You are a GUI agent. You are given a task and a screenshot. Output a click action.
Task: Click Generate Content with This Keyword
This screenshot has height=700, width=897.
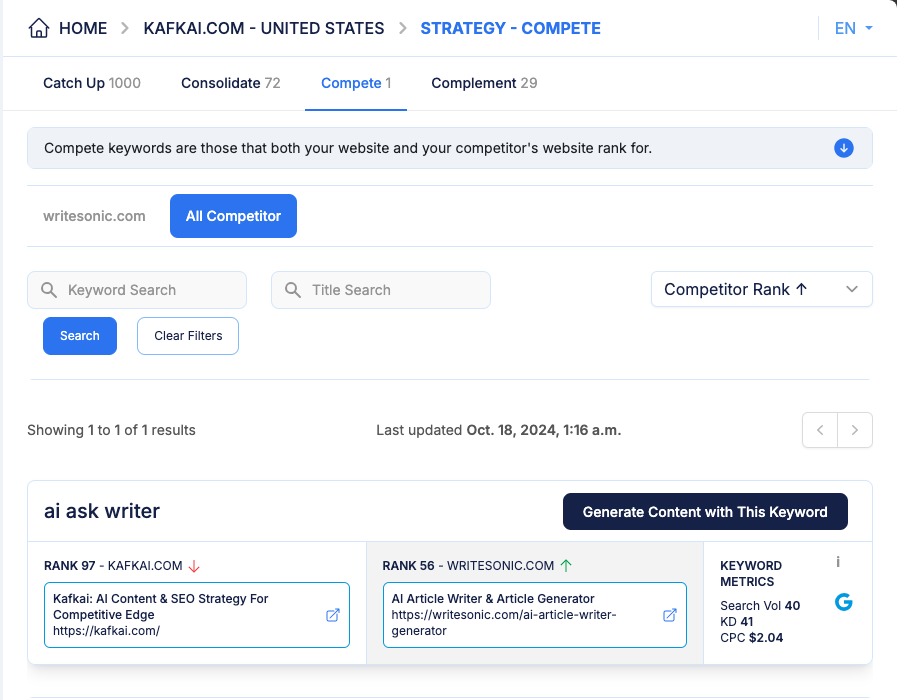pos(705,512)
